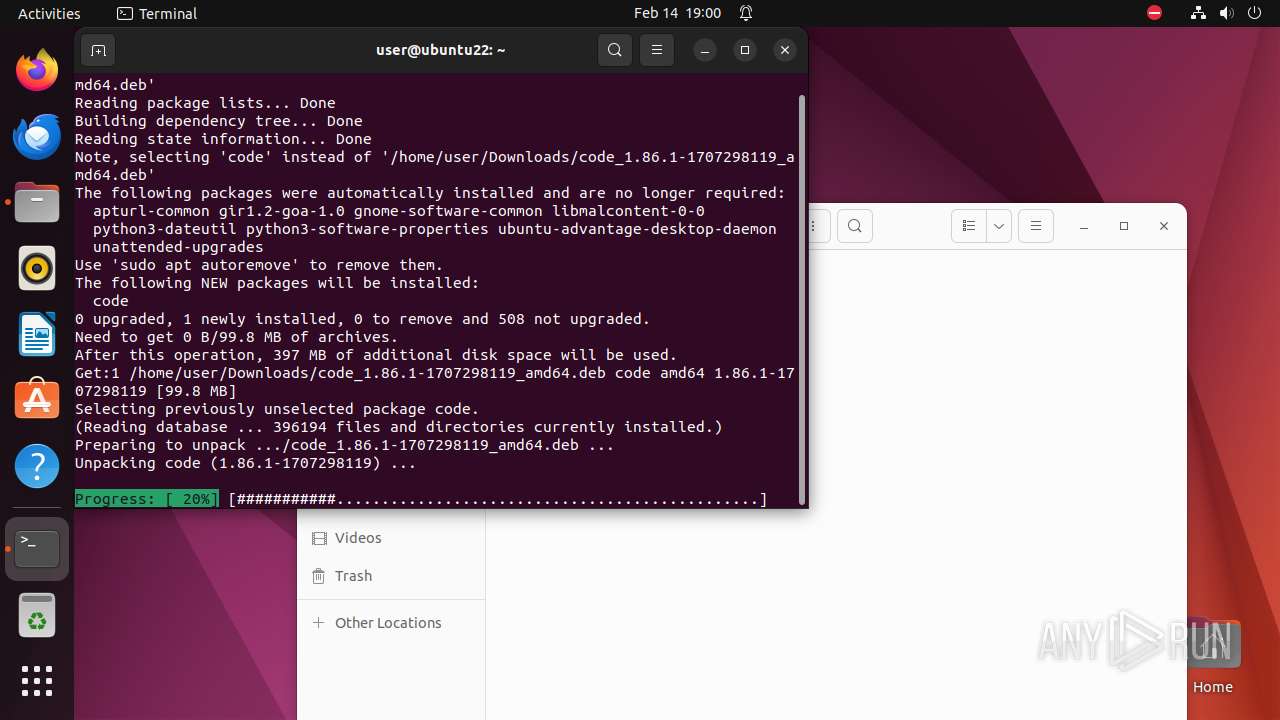
Task: Click 'Reading state information... Done' line
Action: click(x=223, y=139)
